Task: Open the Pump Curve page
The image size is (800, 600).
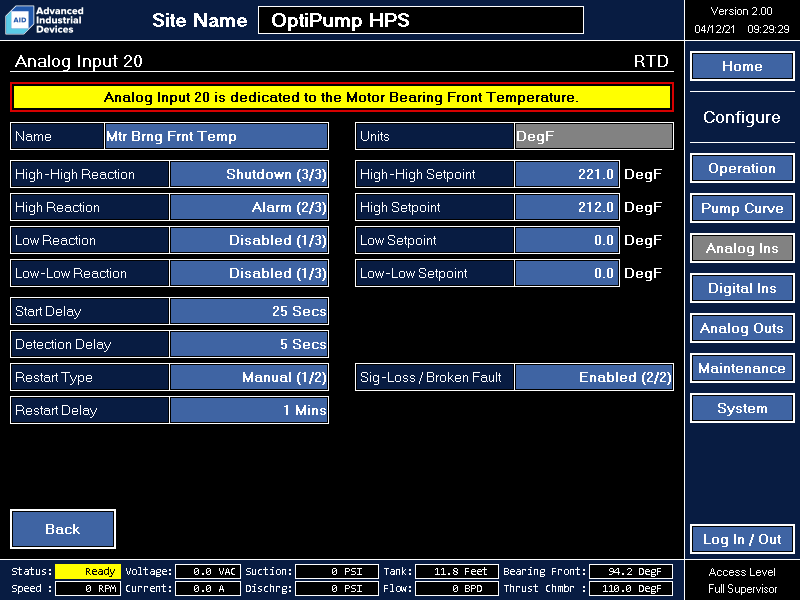Action: point(742,208)
